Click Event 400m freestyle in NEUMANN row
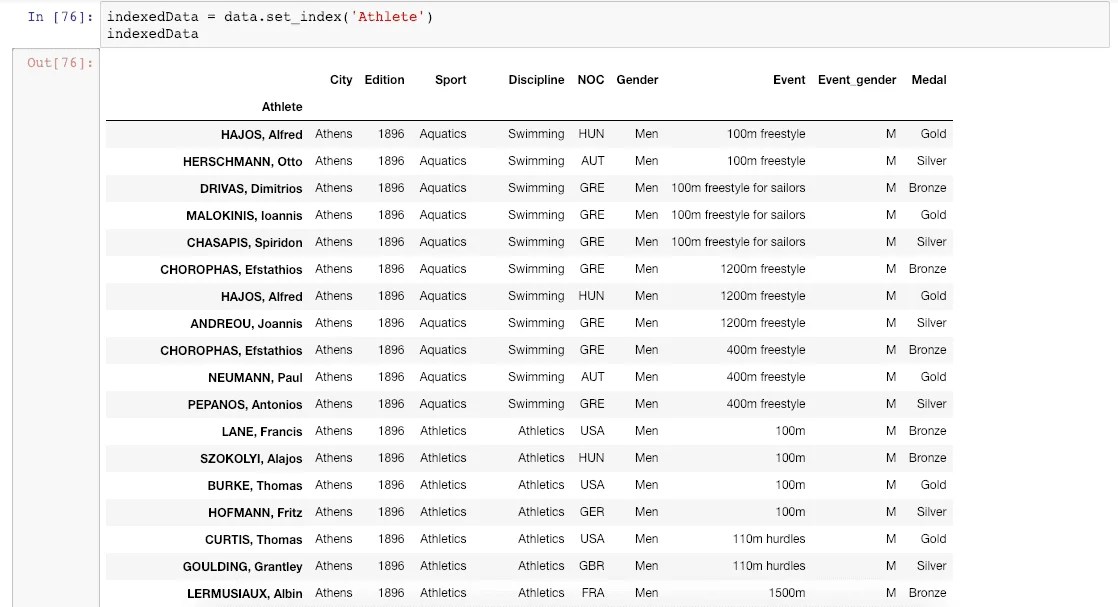The image size is (1118, 607). [766, 377]
